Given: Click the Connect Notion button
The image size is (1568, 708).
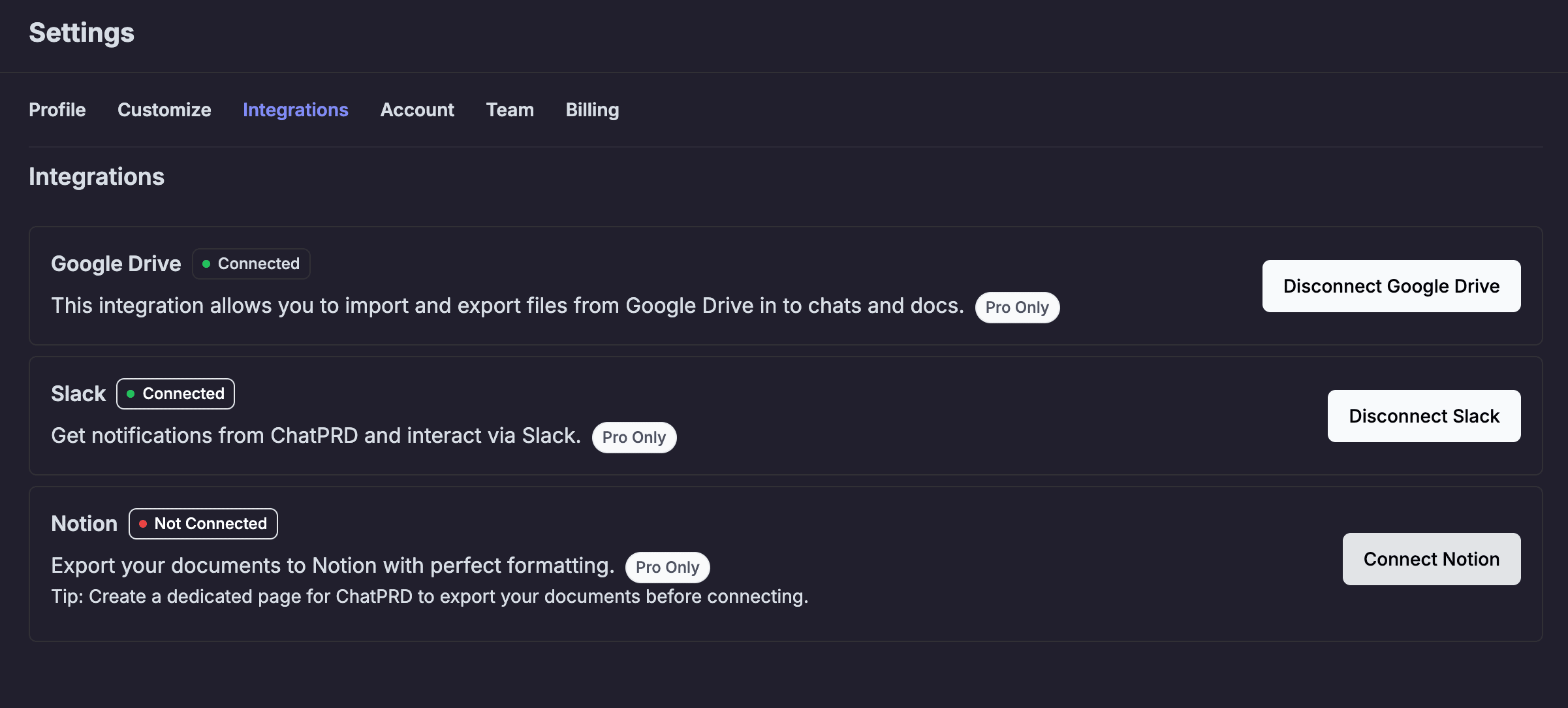Looking at the screenshot, I should pos(1431,559).
